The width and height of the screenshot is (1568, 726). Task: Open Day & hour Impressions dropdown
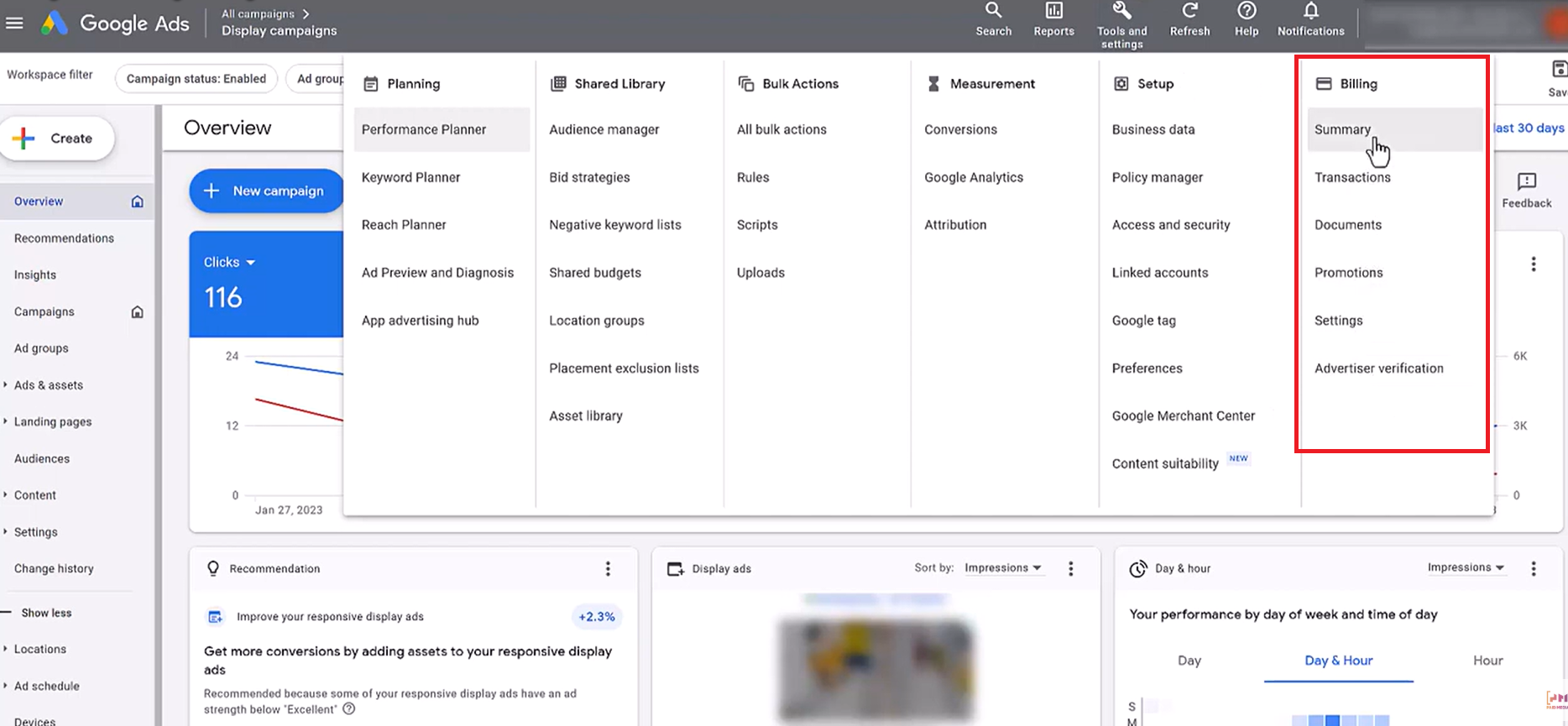(1466, 568)
